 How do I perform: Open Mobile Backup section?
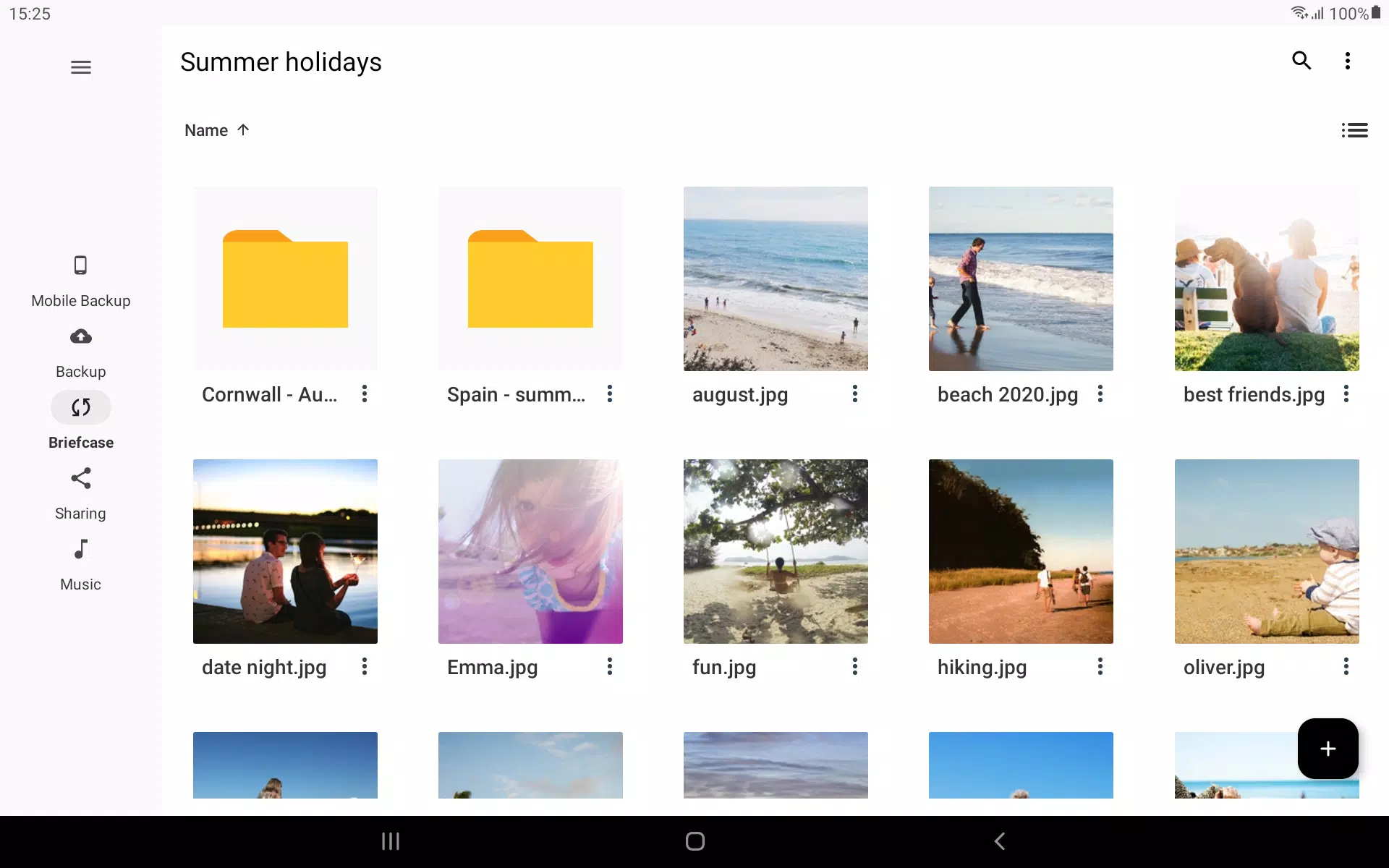[81, 281]
